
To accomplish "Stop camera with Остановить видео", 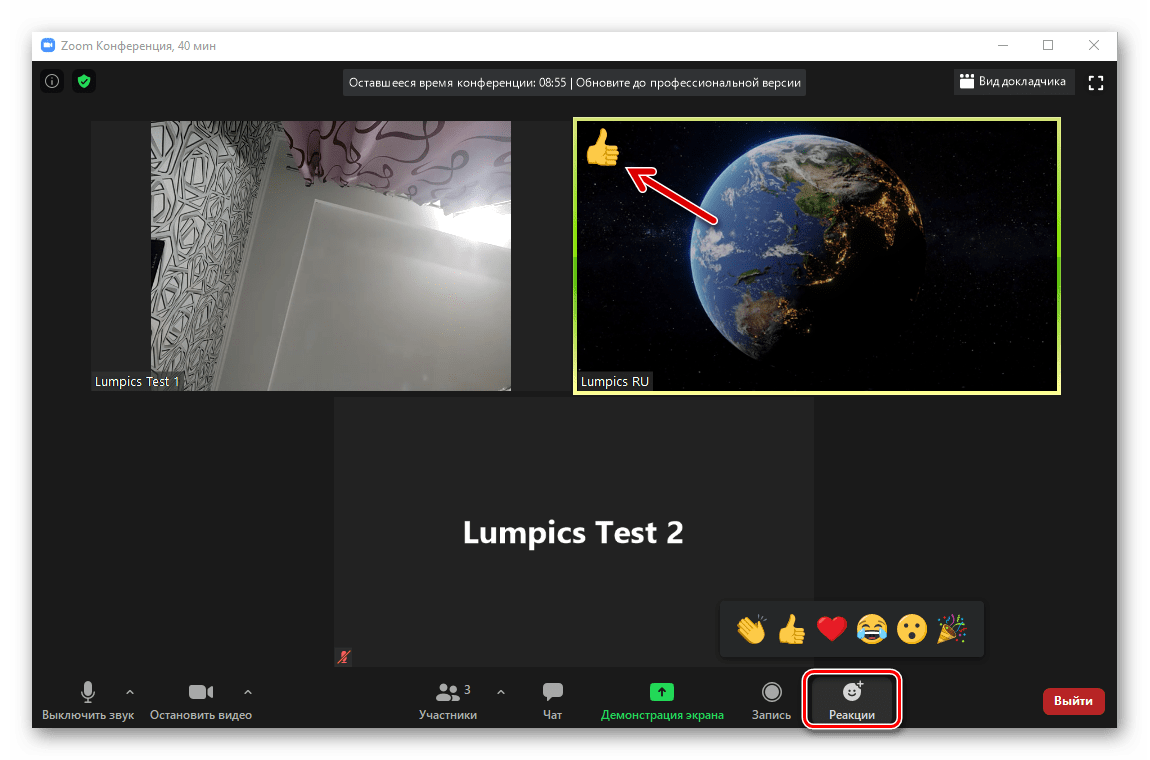I will click(x=200, y=701).
